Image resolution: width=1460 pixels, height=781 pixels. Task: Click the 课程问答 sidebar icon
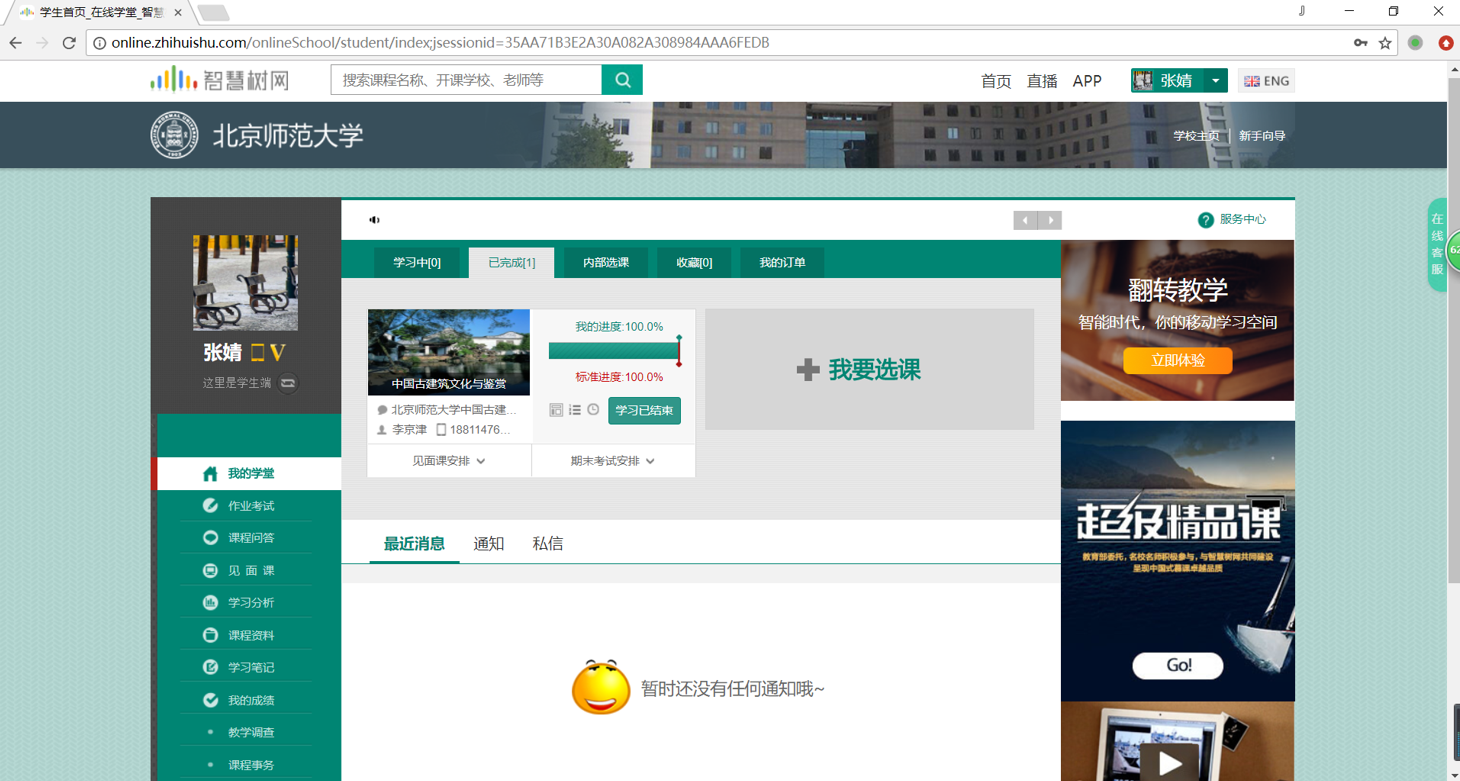(x=210, y=538)
